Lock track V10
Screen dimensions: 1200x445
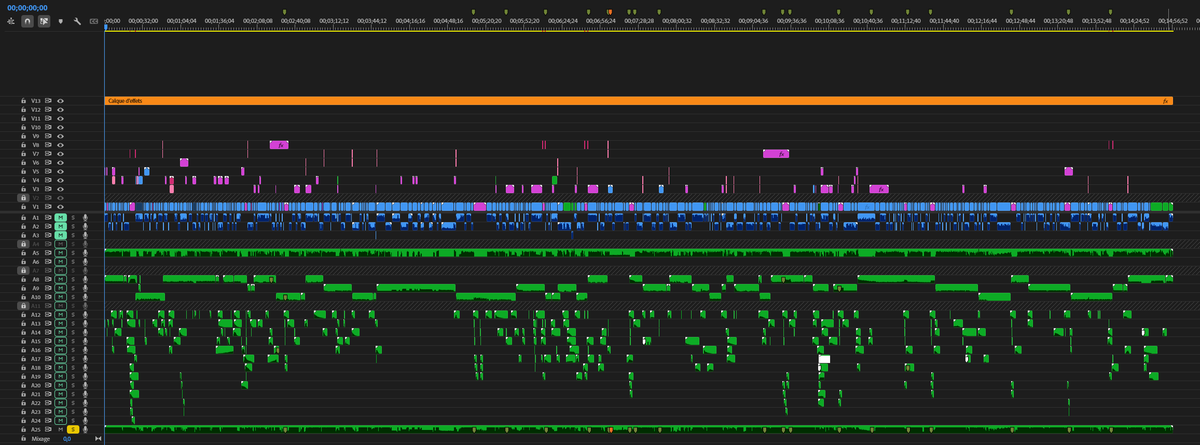(x=23, y=128)
